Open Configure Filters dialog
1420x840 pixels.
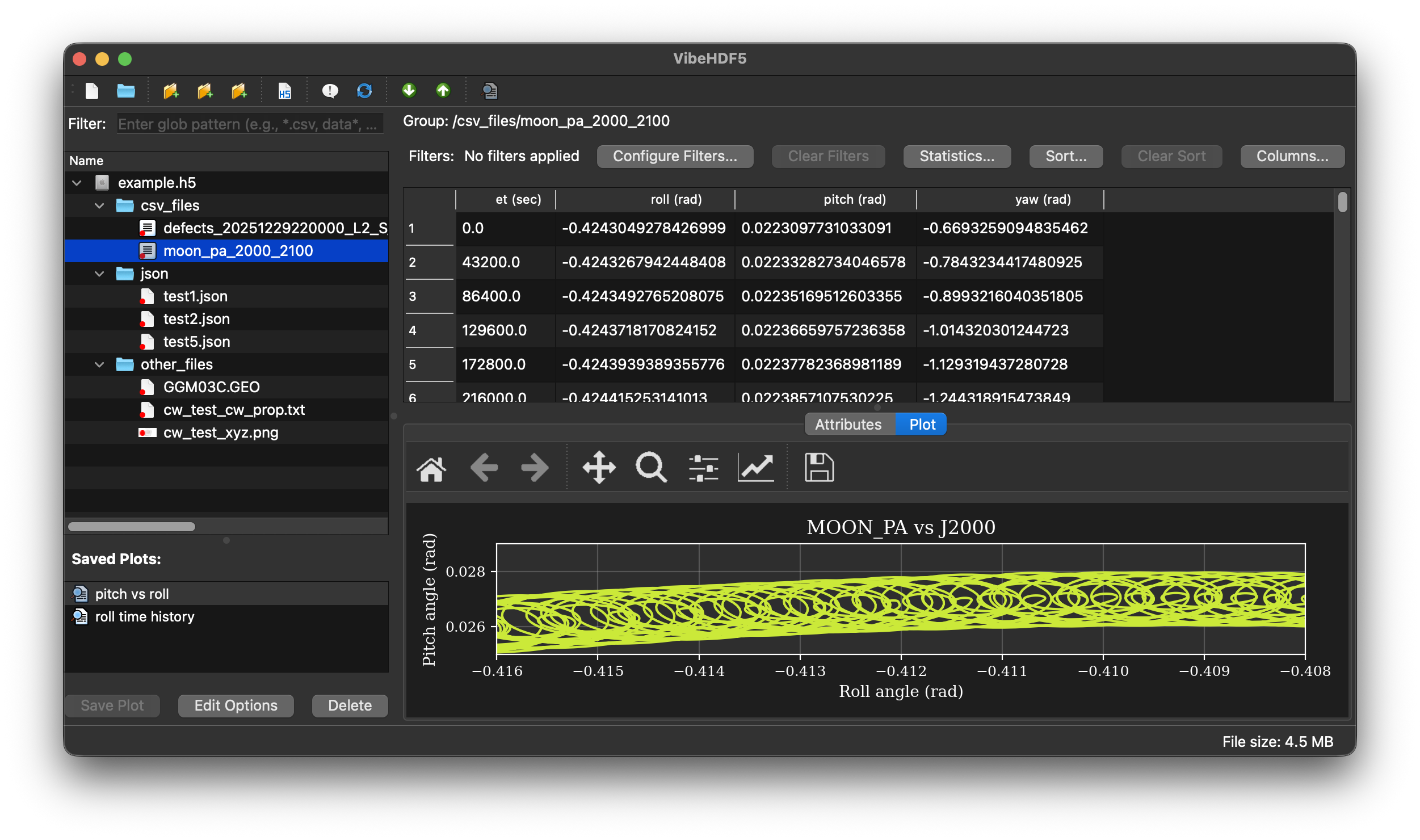[675, 156]
